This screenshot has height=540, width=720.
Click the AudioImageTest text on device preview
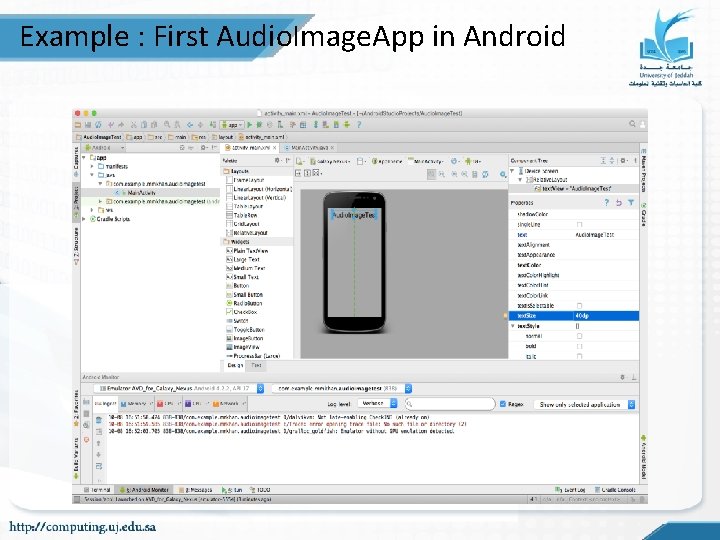[x=354, y=215]
